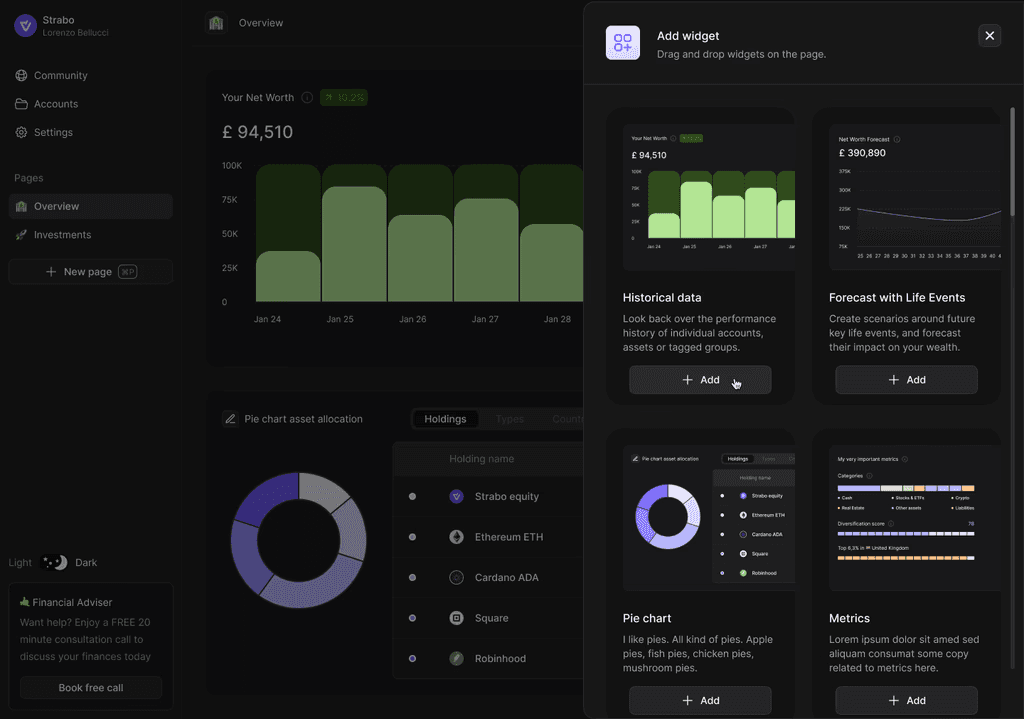
Task: Click the pencil edit icon beside Pie chart asset allocation
Action: tap(231, 419)
